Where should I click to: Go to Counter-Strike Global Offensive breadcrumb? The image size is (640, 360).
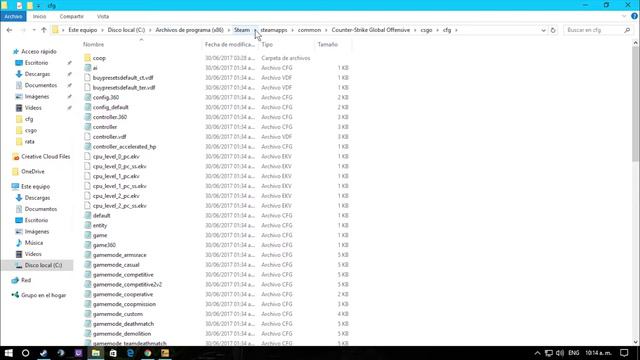coord(371,30)
